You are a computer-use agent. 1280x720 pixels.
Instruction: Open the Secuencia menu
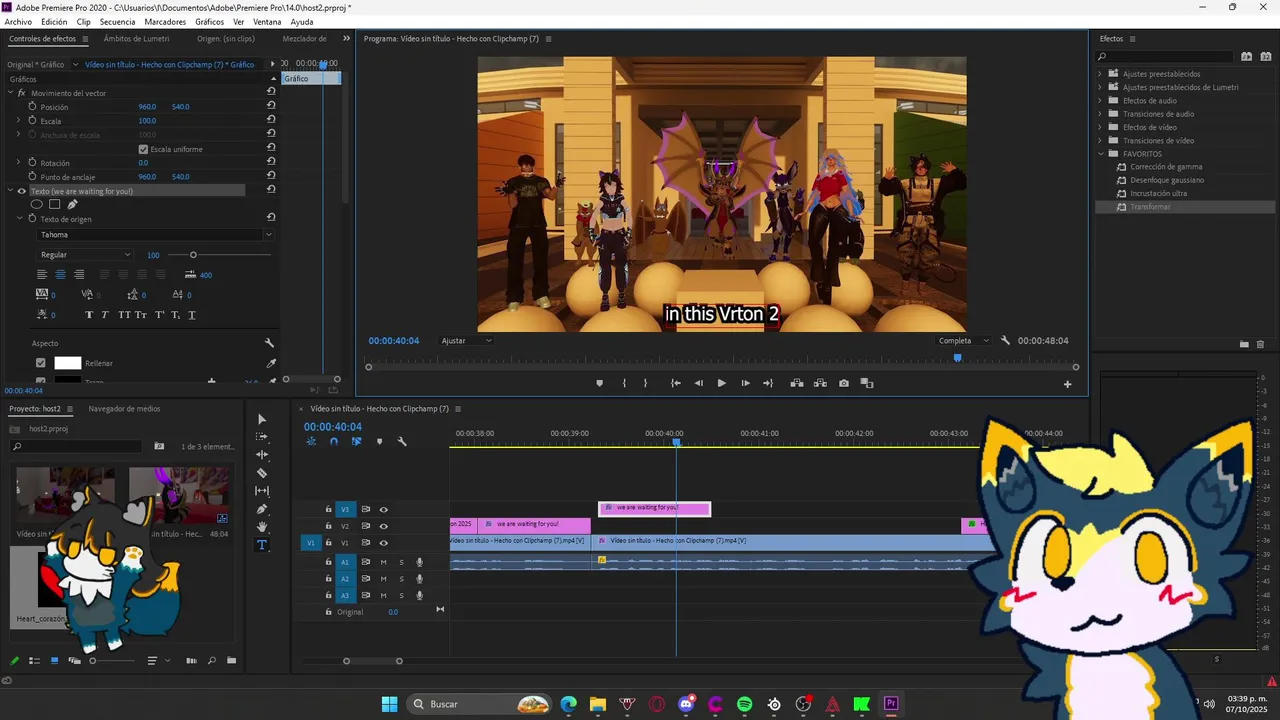click(117, 21)
